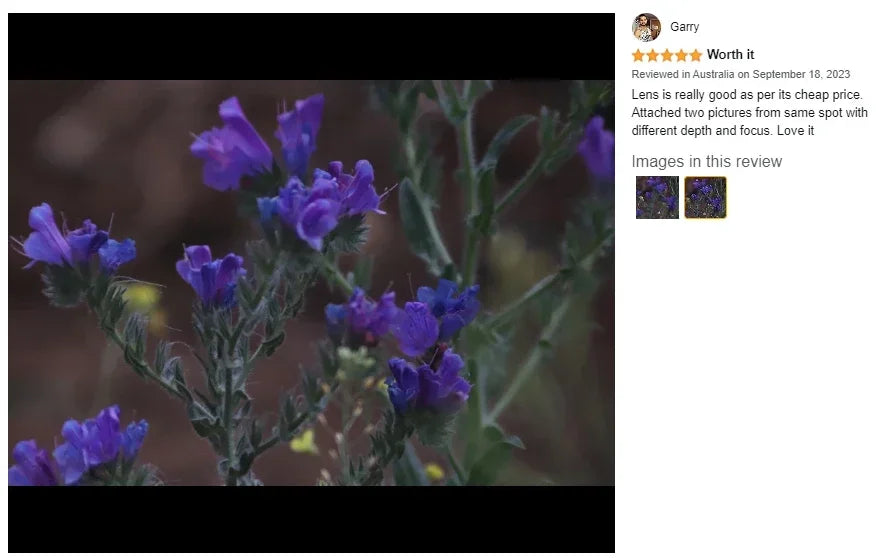The height and width of the screenshot is (558, 877).
Task: Click the reviewer name Garry
Action: (x=684, y=27)
